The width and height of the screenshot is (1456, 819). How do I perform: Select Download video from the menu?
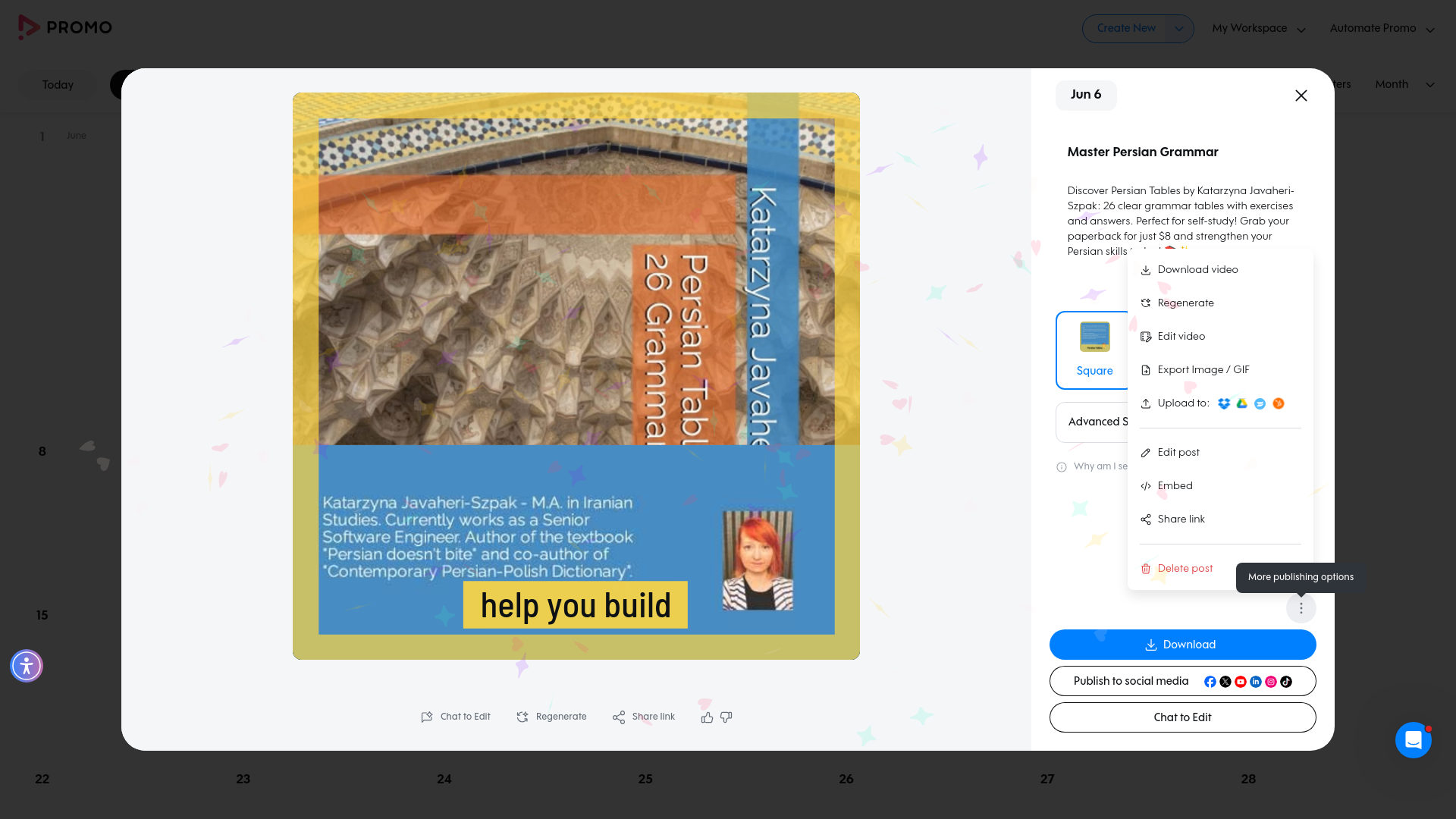pyautogui.click(x=1219, y=270)
